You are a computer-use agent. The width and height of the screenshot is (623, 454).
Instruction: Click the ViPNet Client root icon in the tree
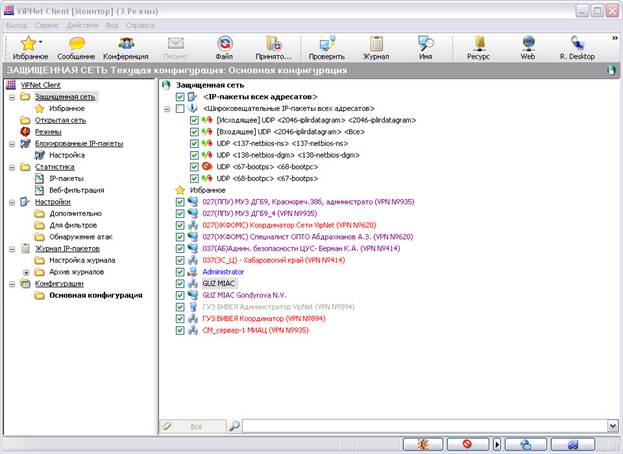[x=11, y=85]
